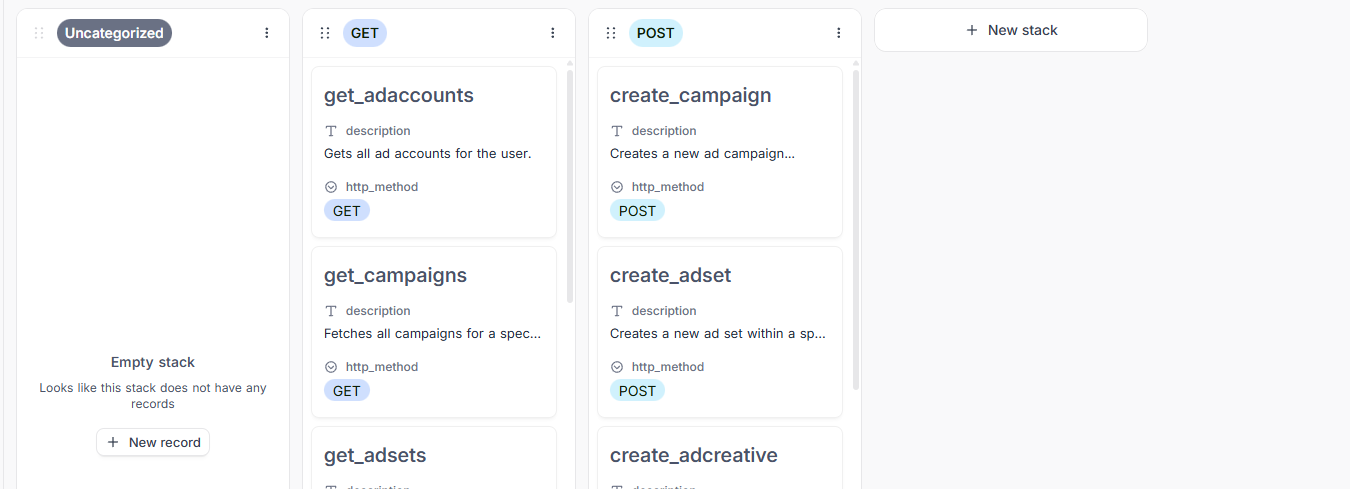Click the GET badge on get_campaigns card
Screen dimensions: 1350x489
click(346, 391)
